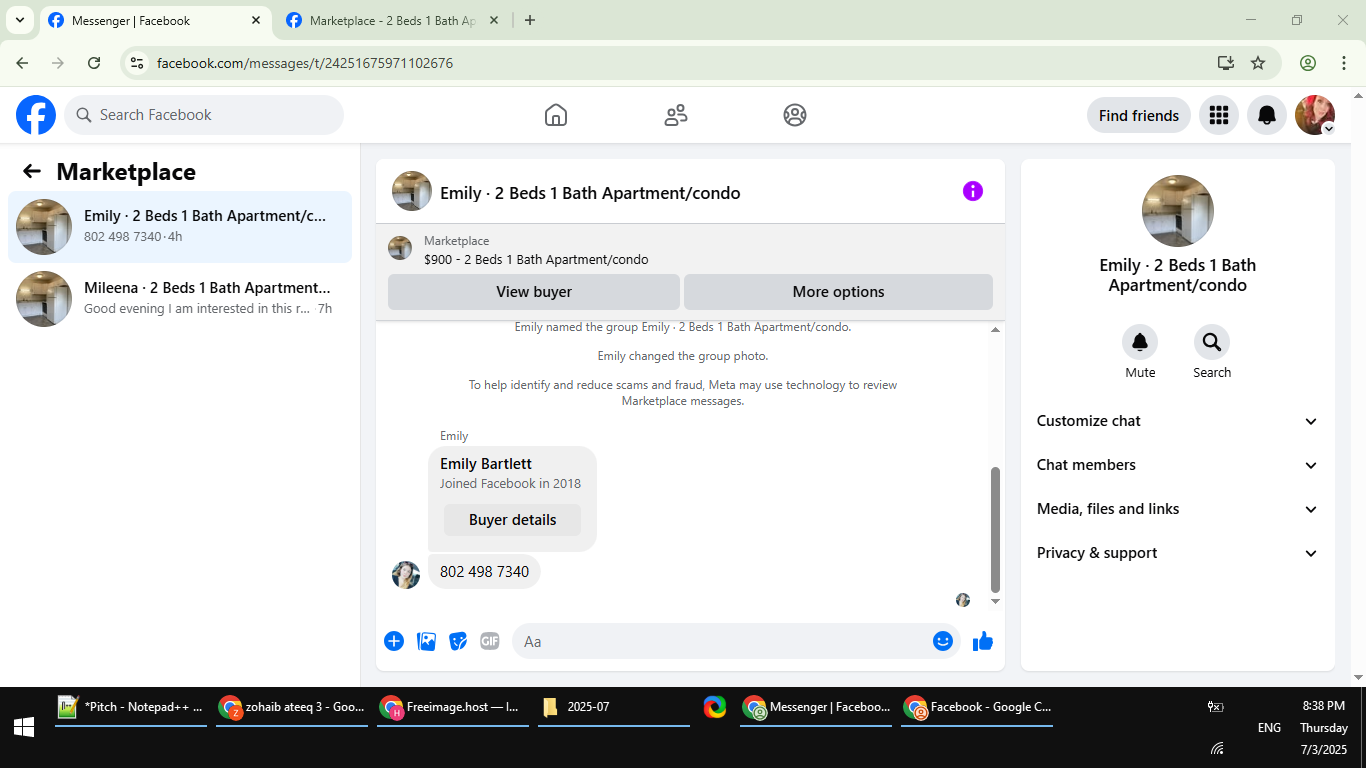
Task: Open Buyer details for Emily Bartlett
Action: tap(512, 520)
